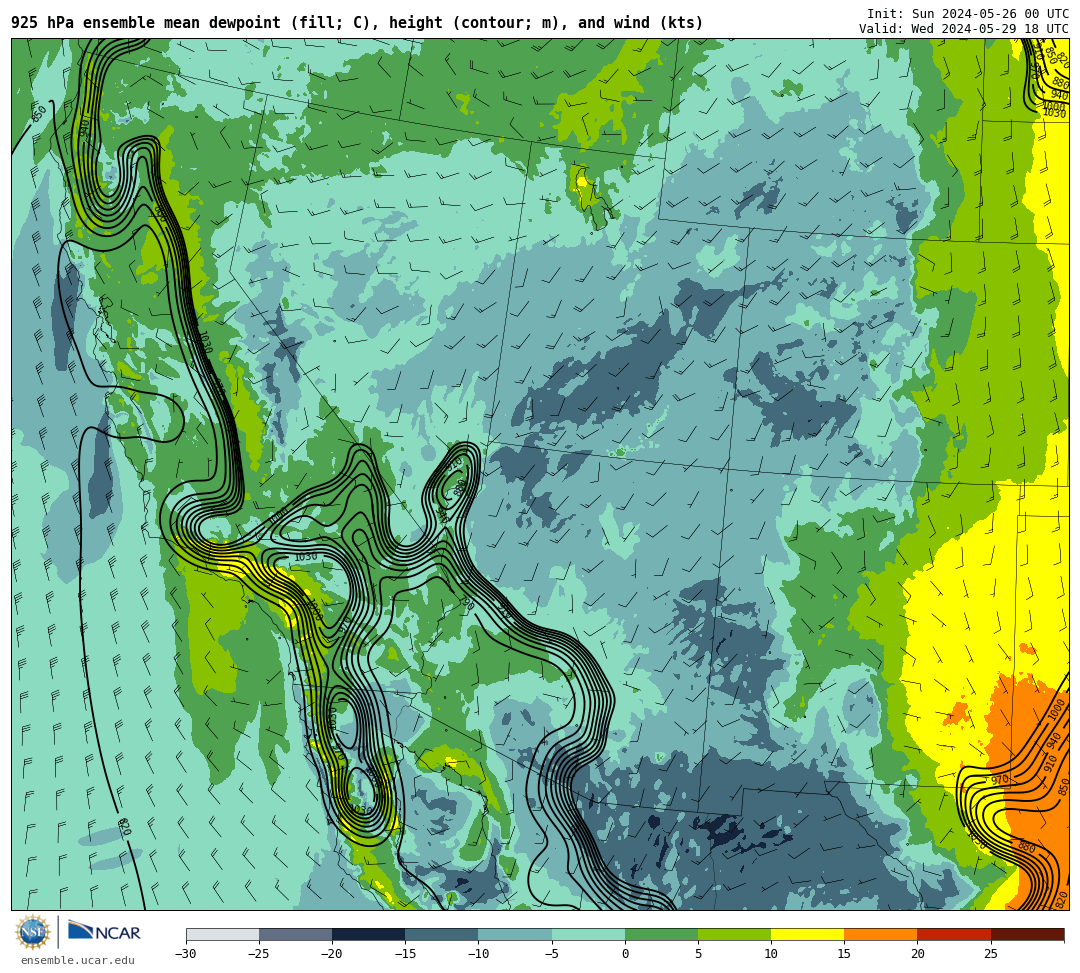Viewport: 1080px width, 973px height.
Task: Click the 20 to 25 red colorbar swatch
Action: [x=954, y=934]
